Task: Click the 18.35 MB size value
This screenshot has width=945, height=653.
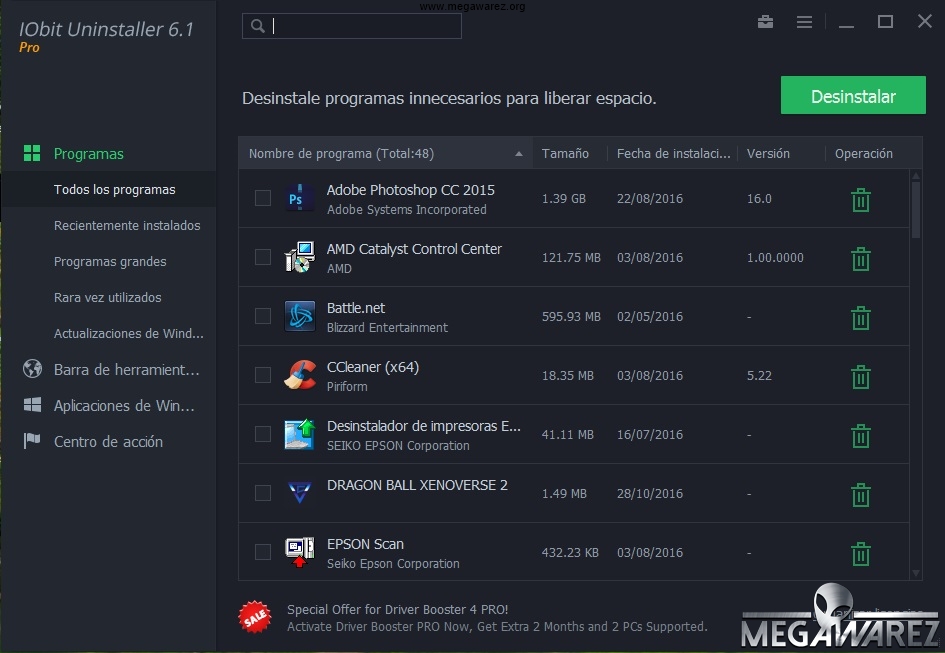Action: pos(568,376)
